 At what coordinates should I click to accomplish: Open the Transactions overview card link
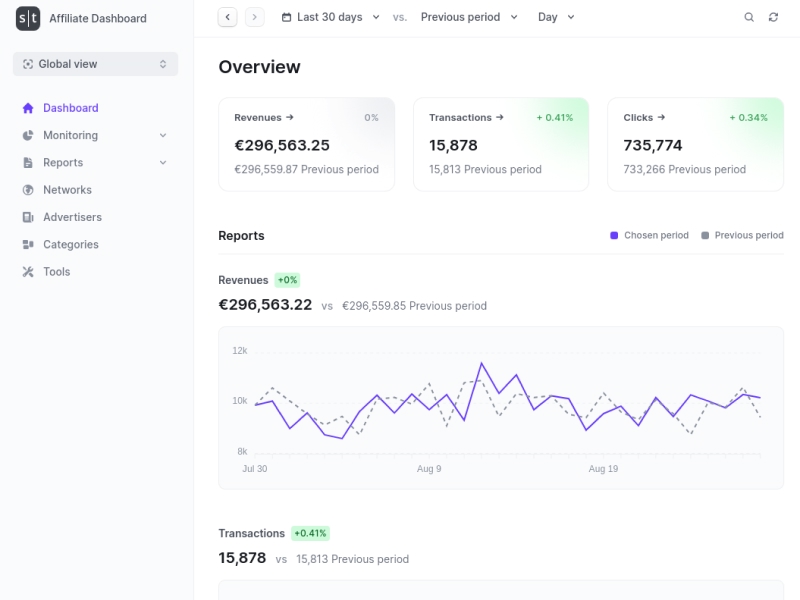coord(466,117)
